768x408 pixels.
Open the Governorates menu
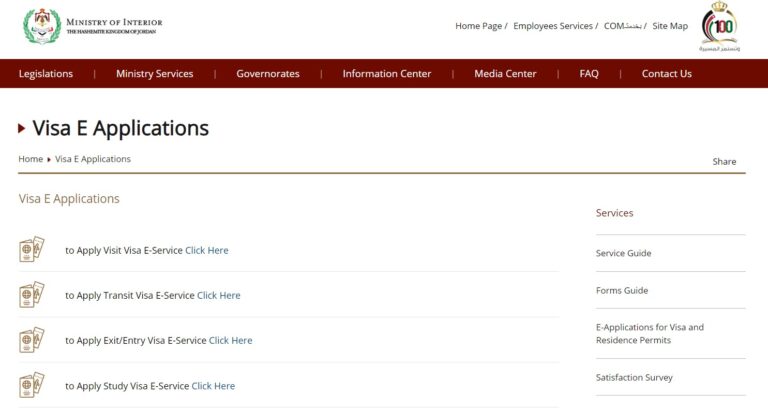[x=267, y=74]
